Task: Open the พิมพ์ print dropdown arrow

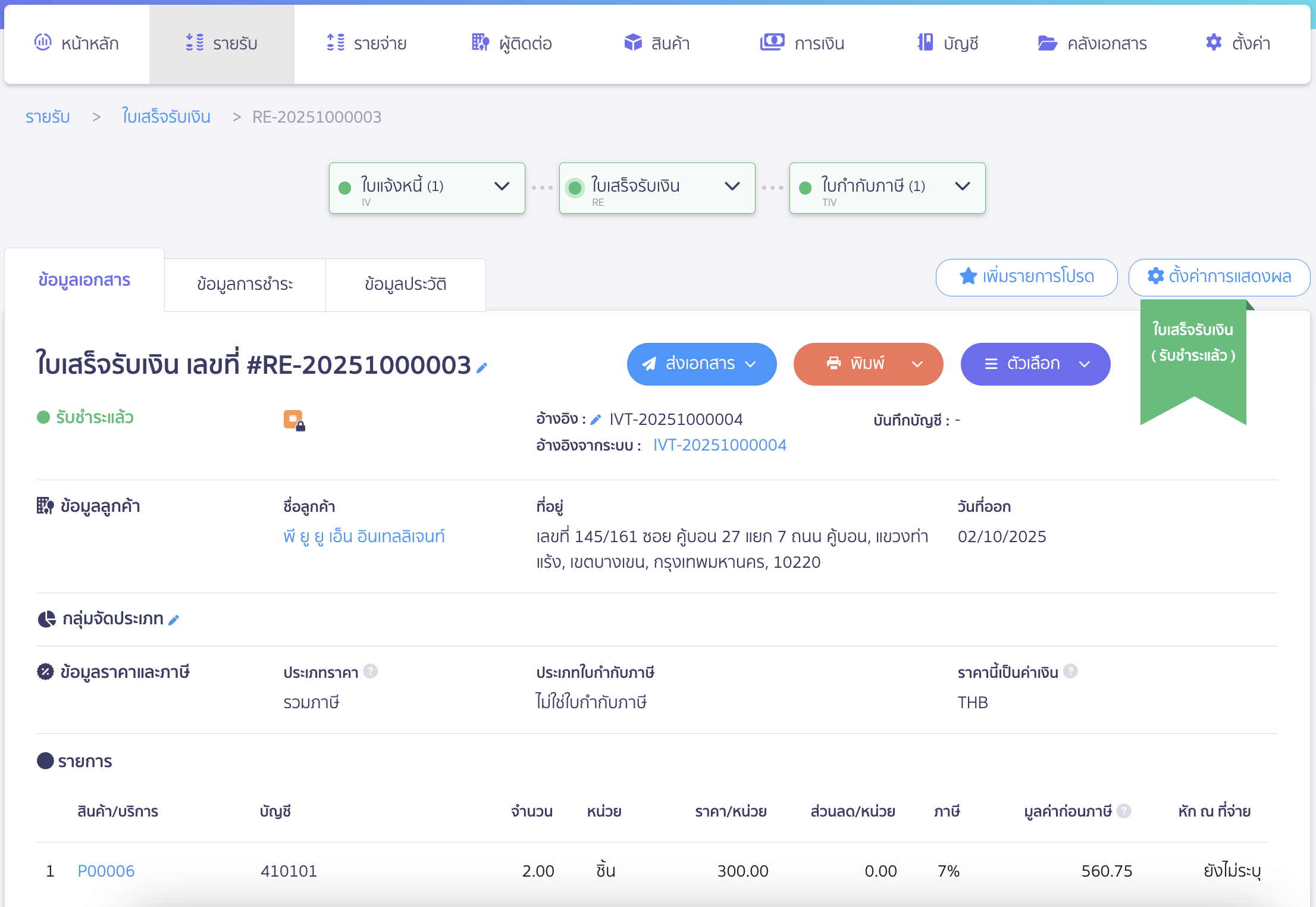Action: (917, 364)
